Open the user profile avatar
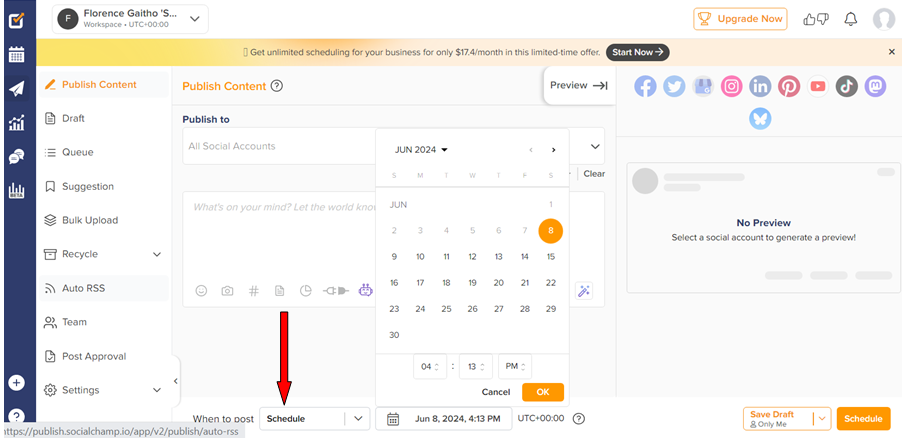902x442 pixels. pos(883,19)
